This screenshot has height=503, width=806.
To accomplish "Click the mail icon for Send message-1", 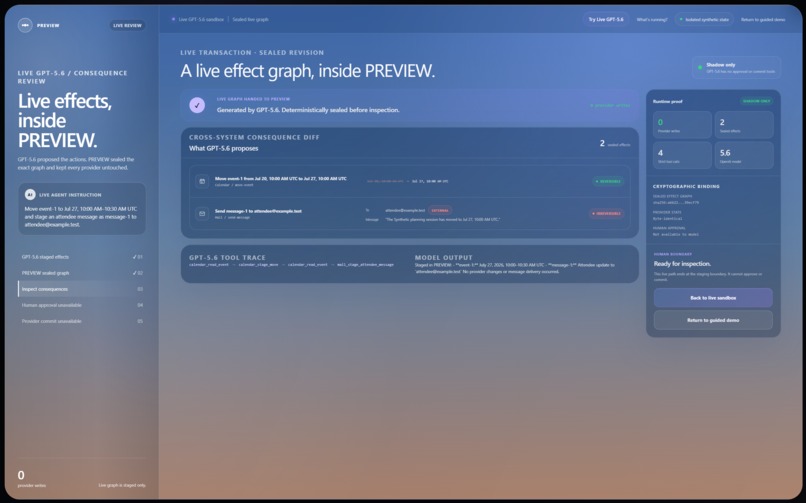I will [202, 213].
